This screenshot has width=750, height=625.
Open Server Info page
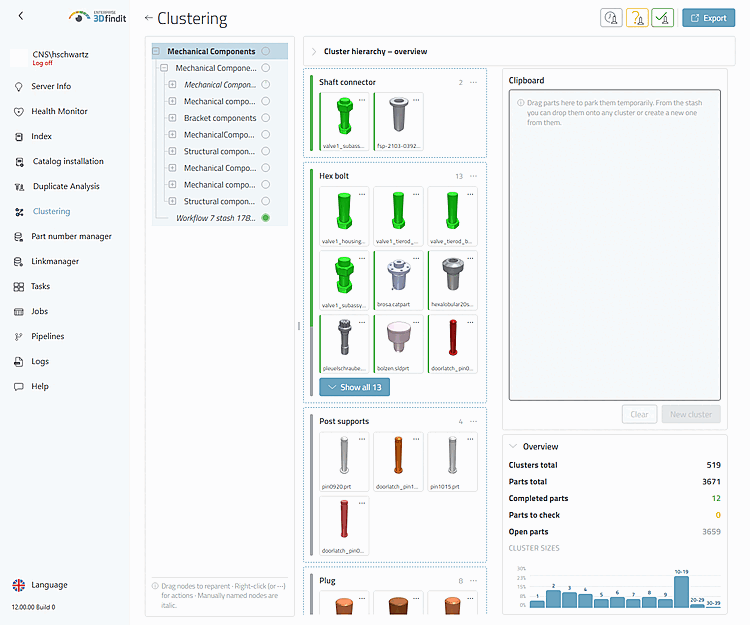(x=51, y=86)
